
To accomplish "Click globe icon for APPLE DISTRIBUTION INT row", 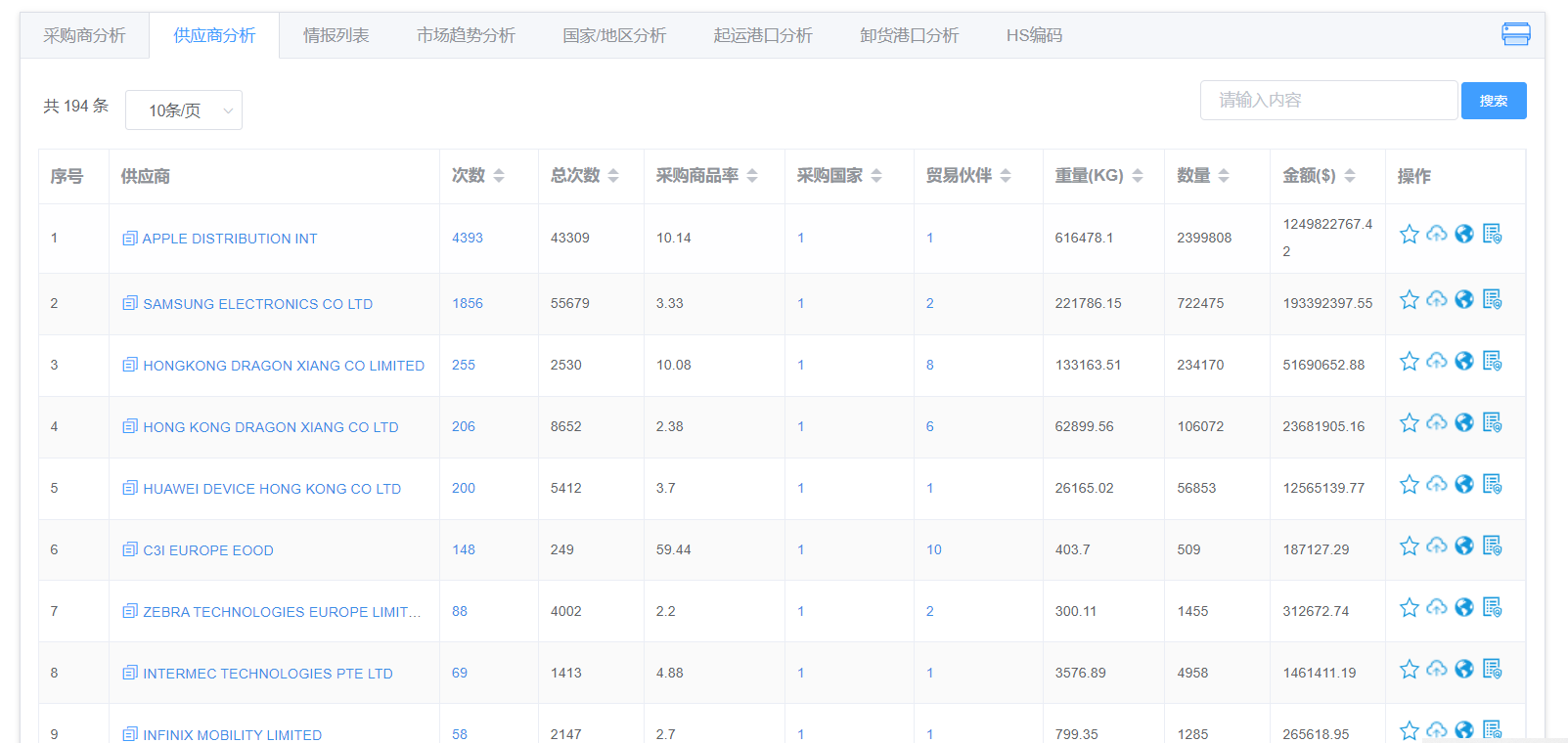I will [x=1464, y=234].
